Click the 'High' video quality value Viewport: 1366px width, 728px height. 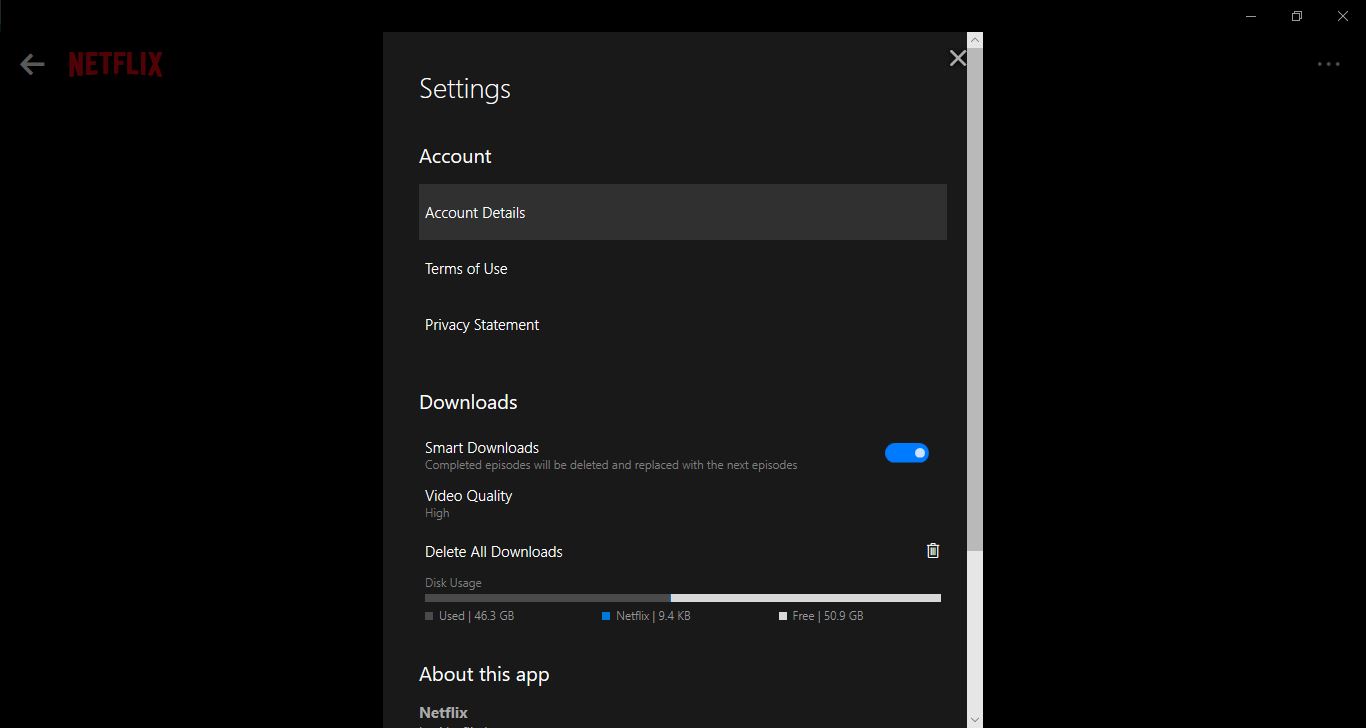(437, 513)
